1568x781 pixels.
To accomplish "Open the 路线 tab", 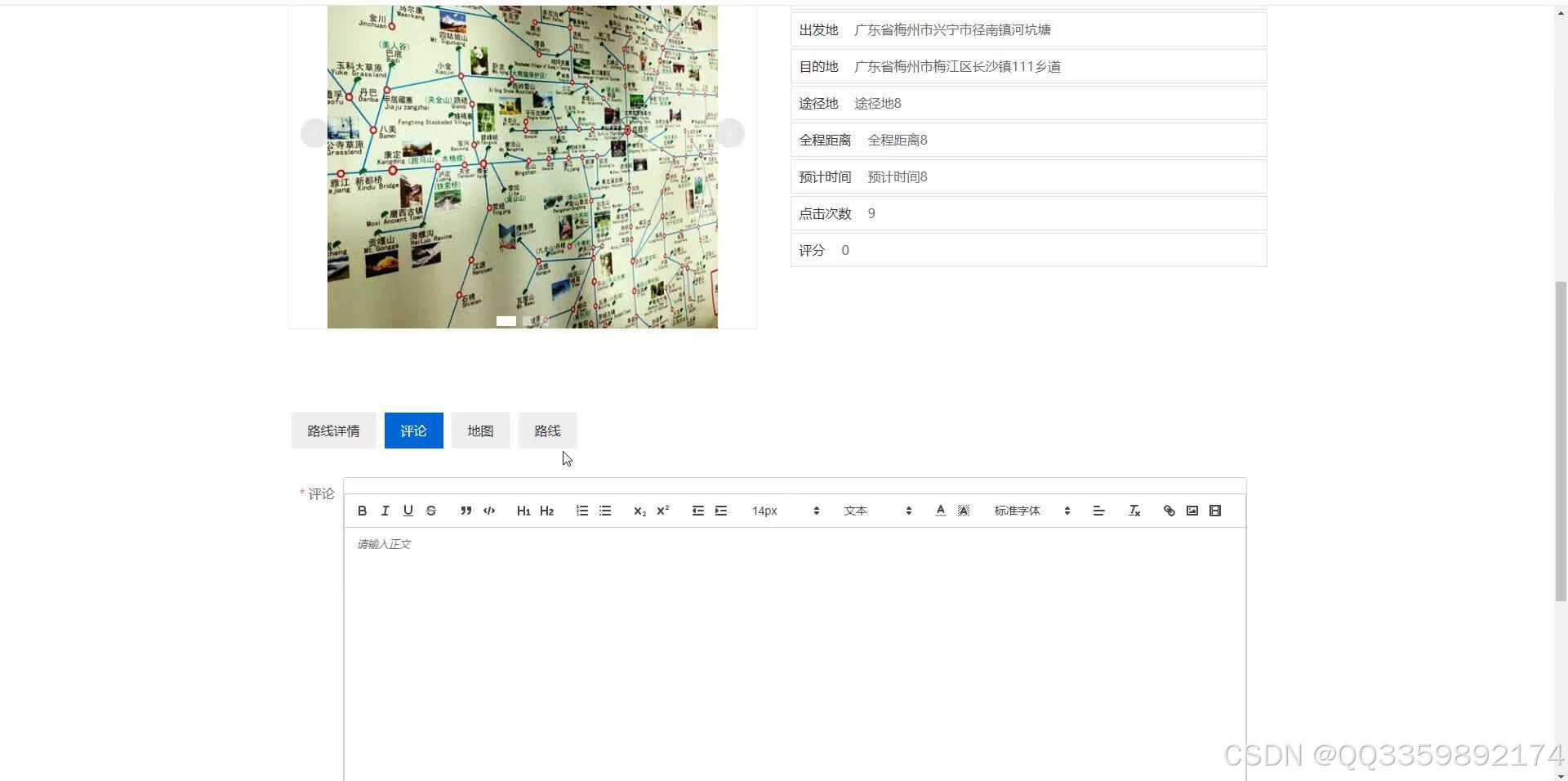I will (x=547, y=431).
